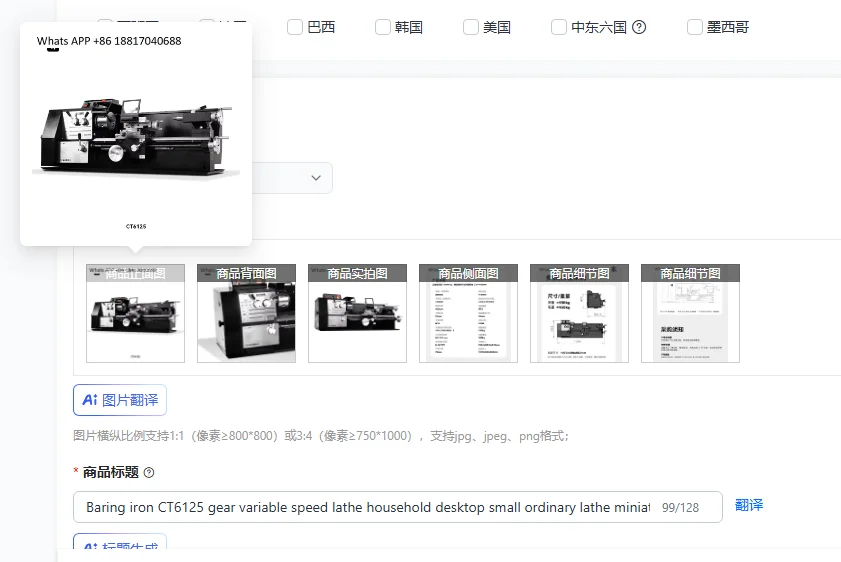Image resolution: width=841 pixels, height=562 pixels.
Task: Check the 韩国 country checkbox
Action: click(383, 27)
